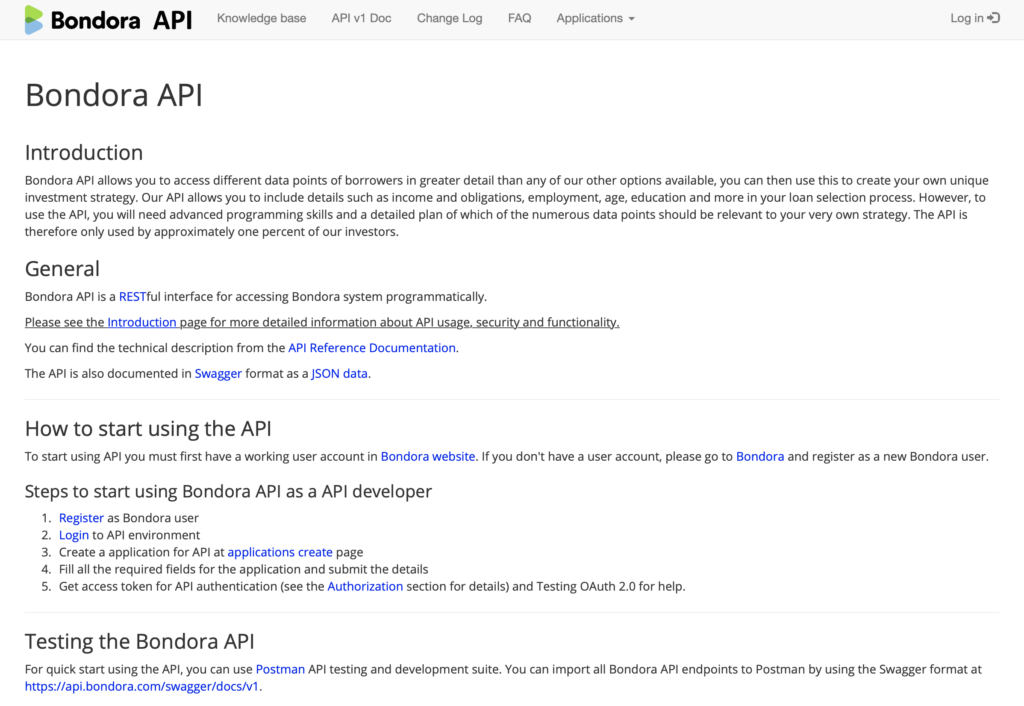The width and height of the screenshot is (1024, 706).
Task: Click step 4 'Fill all the required fields' text
Action: (x=244, y=570)
